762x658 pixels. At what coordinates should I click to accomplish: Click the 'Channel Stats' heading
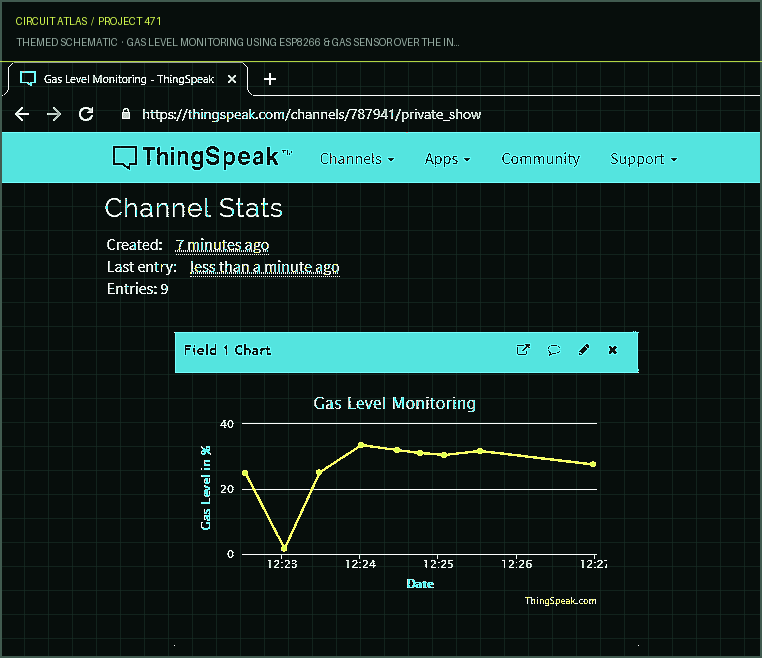pos(193,208)
